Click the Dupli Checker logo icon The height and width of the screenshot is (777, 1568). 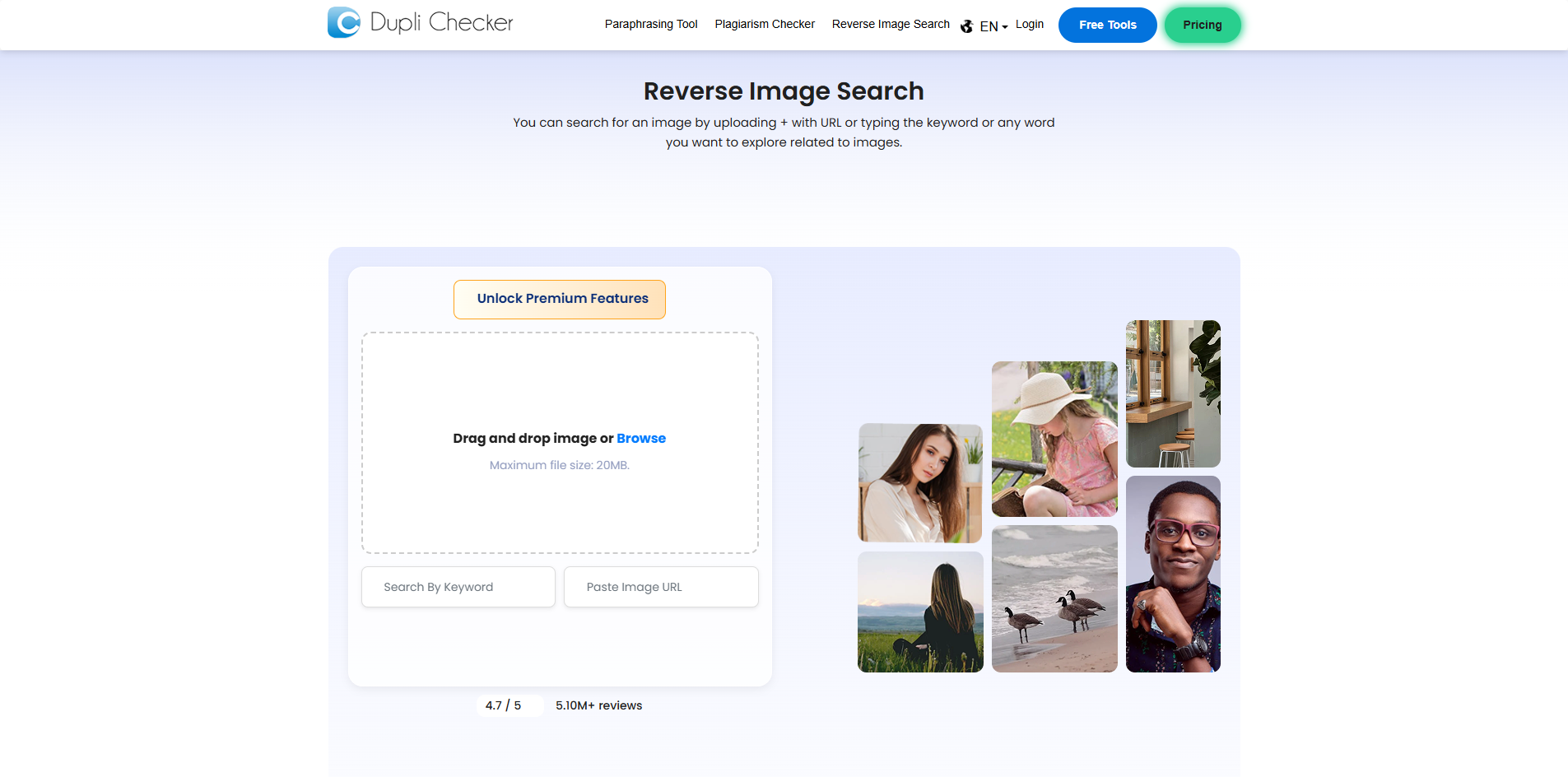coord(343,22)
